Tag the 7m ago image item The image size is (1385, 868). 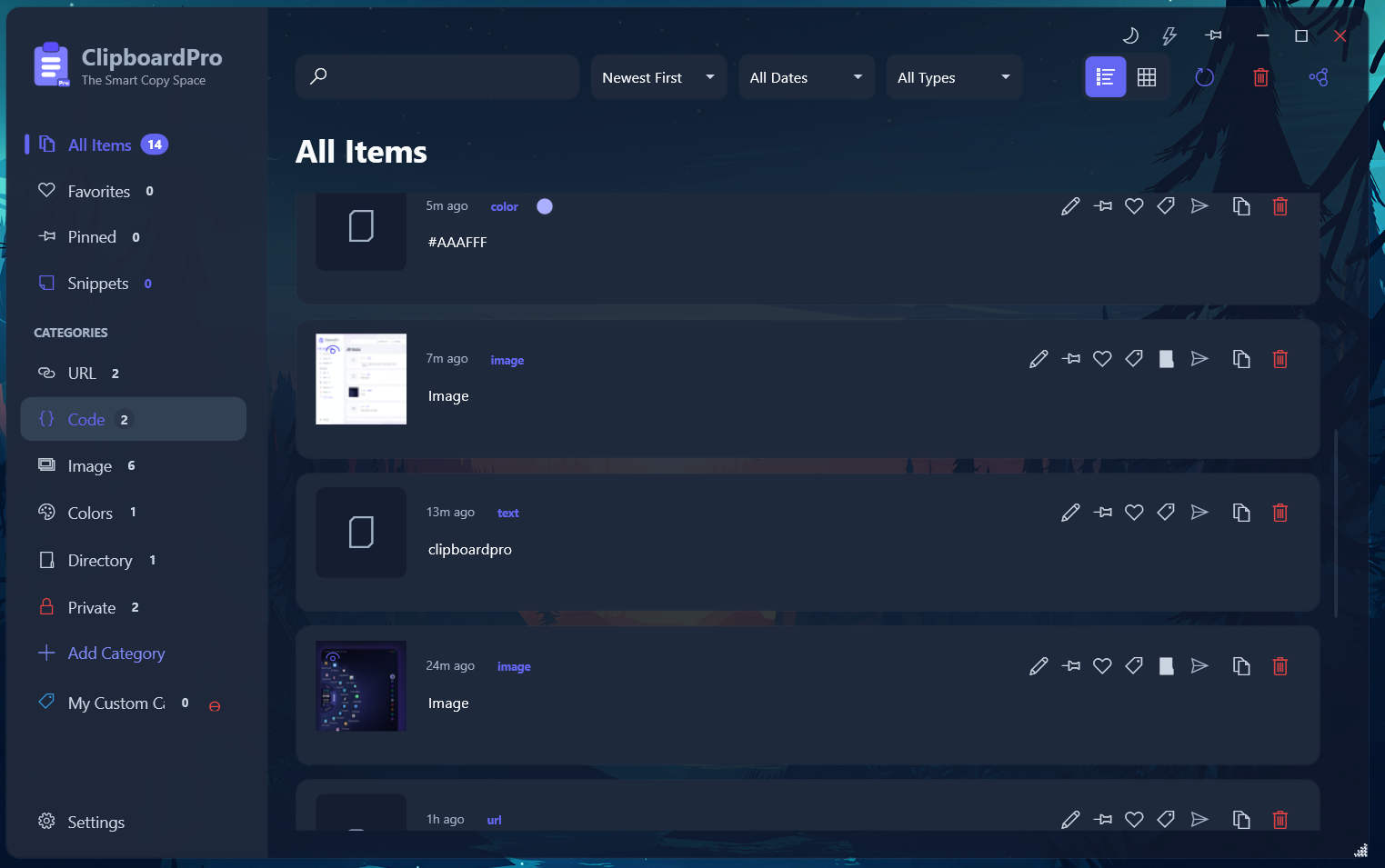(x=1134, y=359)
